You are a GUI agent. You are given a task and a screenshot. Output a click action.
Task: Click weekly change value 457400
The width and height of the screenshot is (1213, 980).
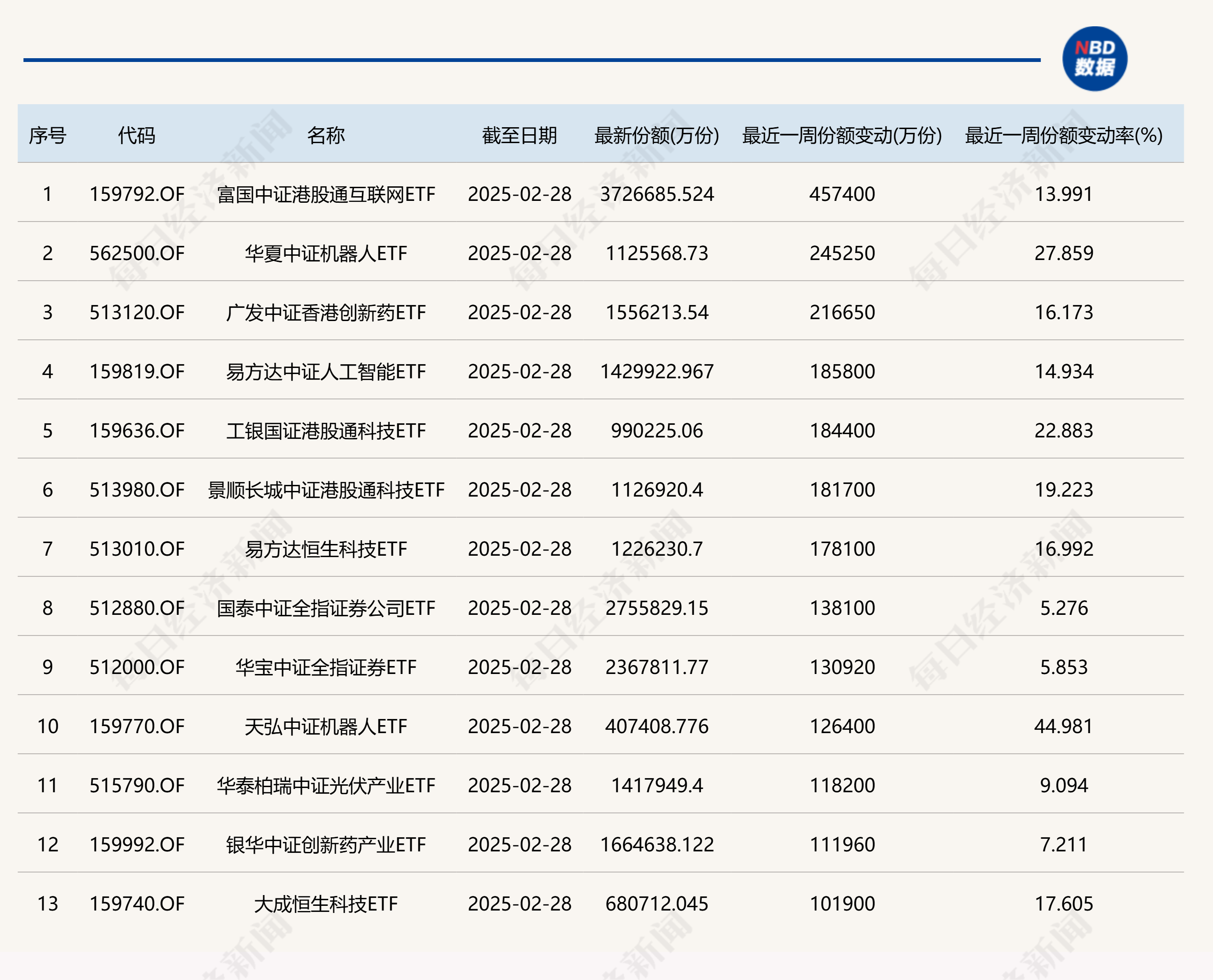[842, 194]
